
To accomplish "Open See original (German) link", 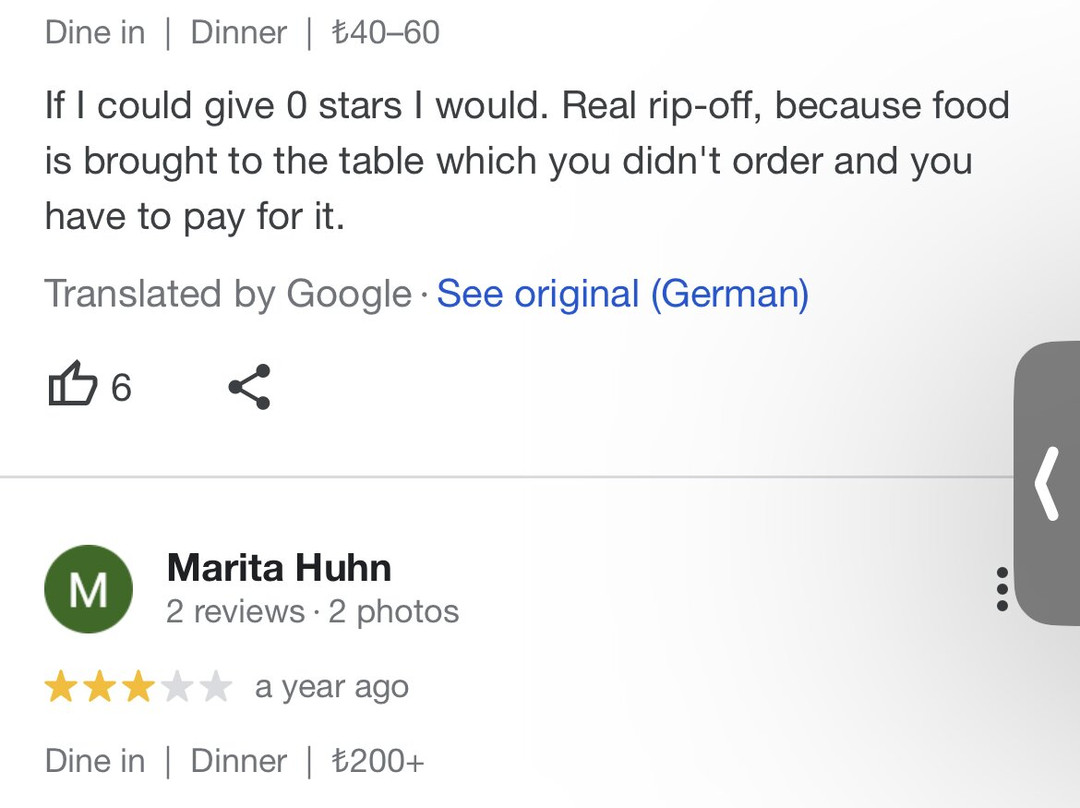I will [x=622, y=294].
